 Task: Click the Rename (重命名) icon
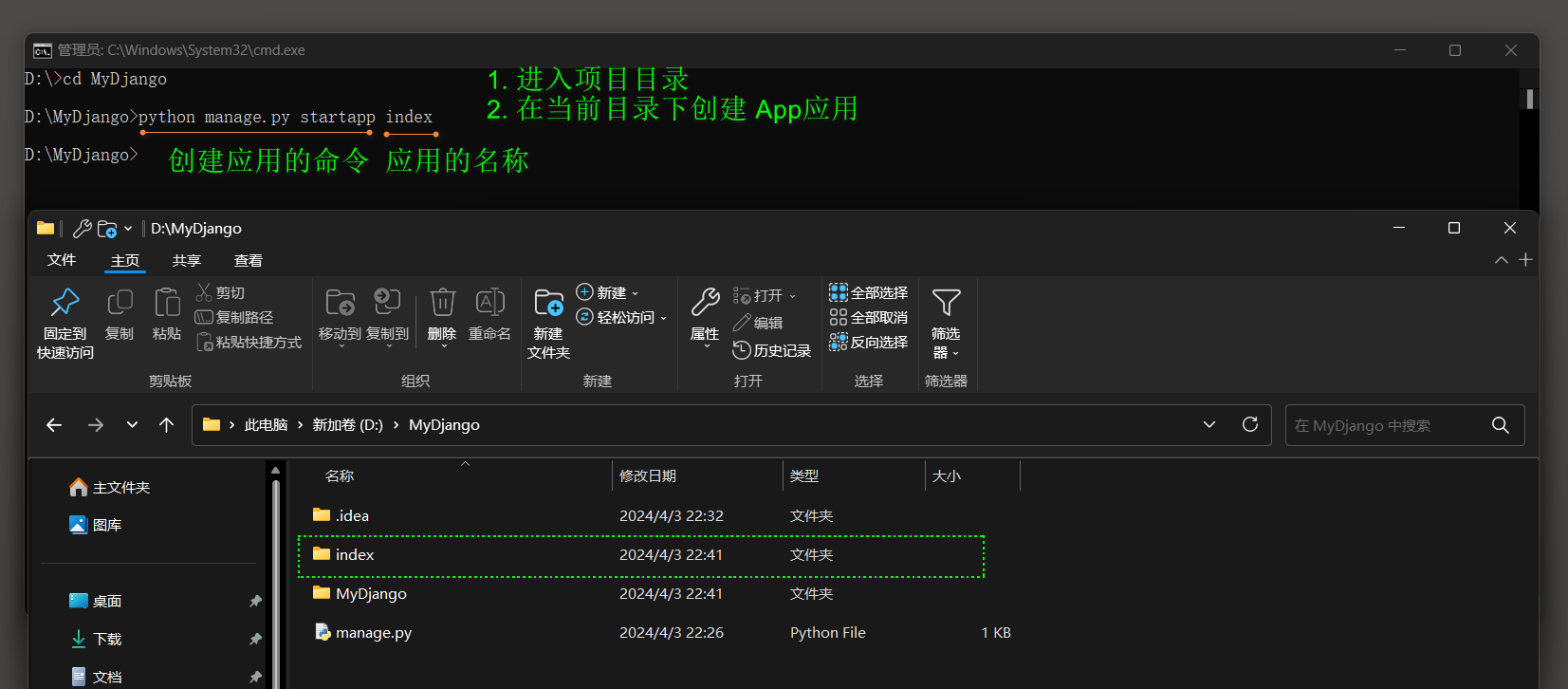(490, 302)
